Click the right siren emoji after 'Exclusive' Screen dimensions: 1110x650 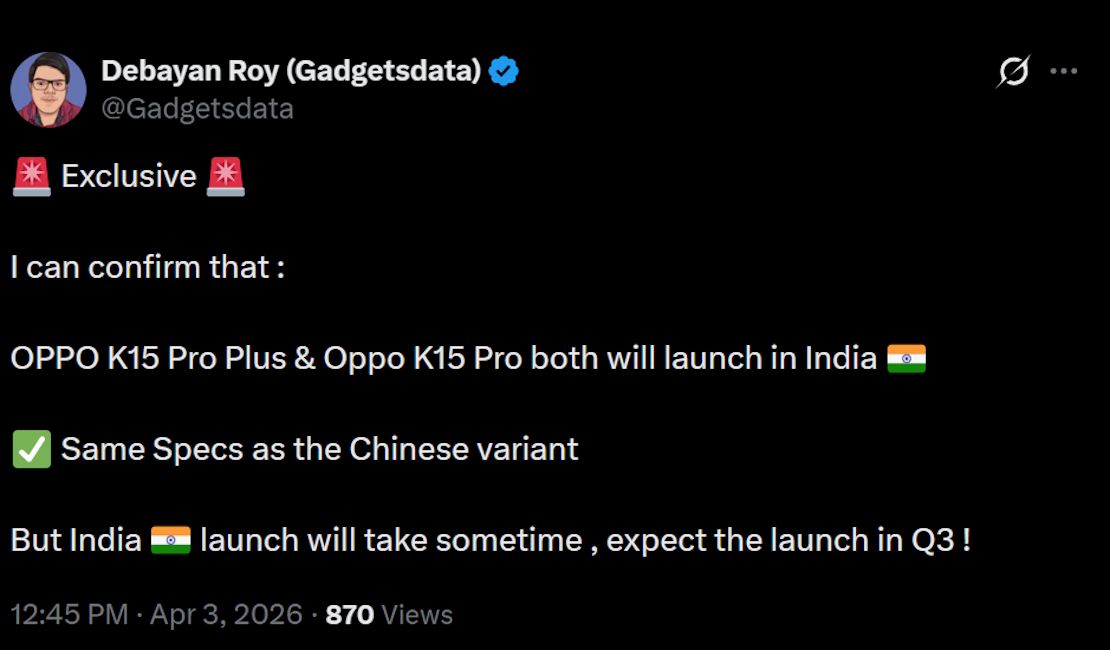[226, 175]
